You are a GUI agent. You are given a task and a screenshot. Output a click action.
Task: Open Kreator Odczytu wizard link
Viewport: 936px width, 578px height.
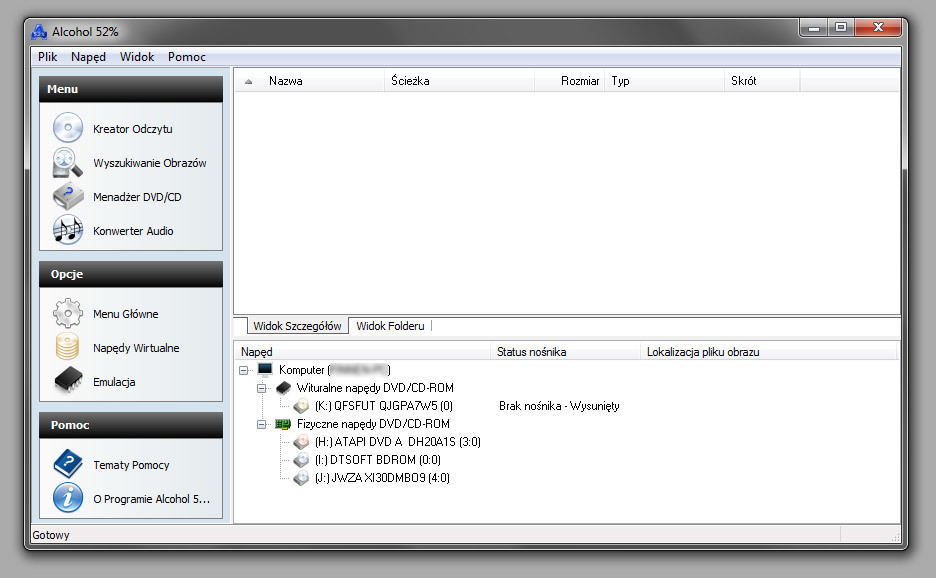pos(133,129)
